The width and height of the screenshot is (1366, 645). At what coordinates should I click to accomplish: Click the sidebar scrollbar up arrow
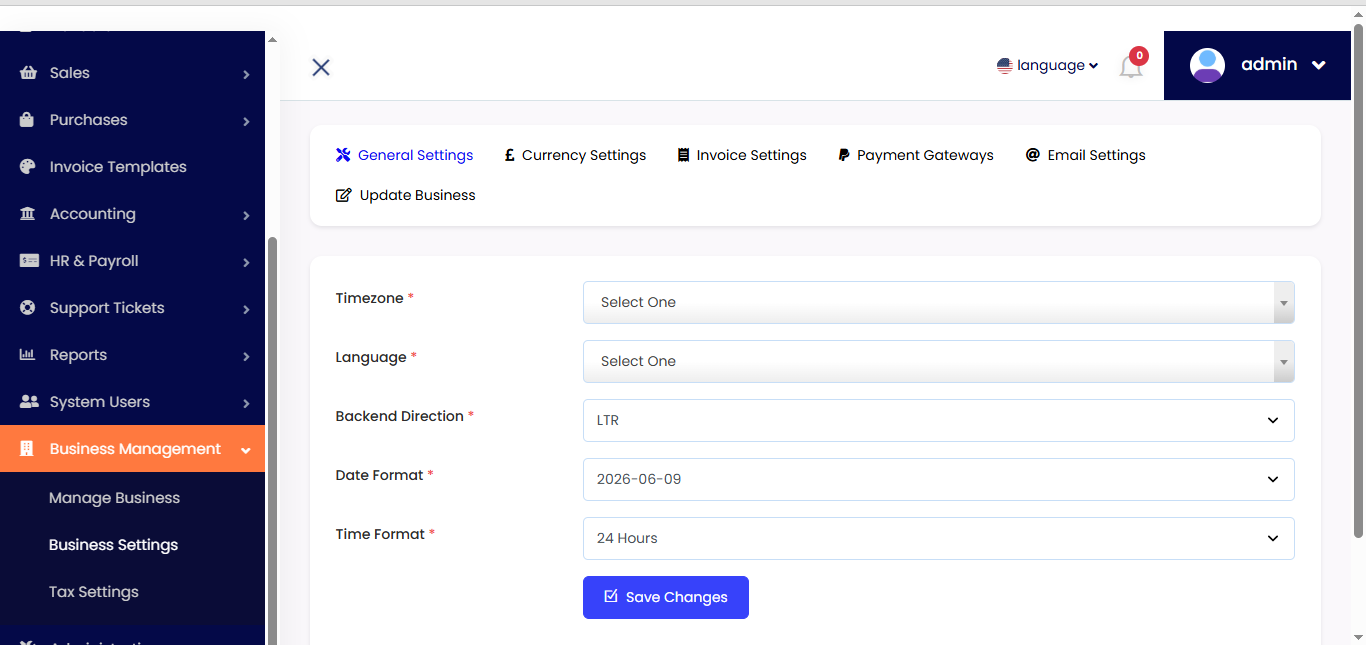pyautogui.click(x=273, y=39)
